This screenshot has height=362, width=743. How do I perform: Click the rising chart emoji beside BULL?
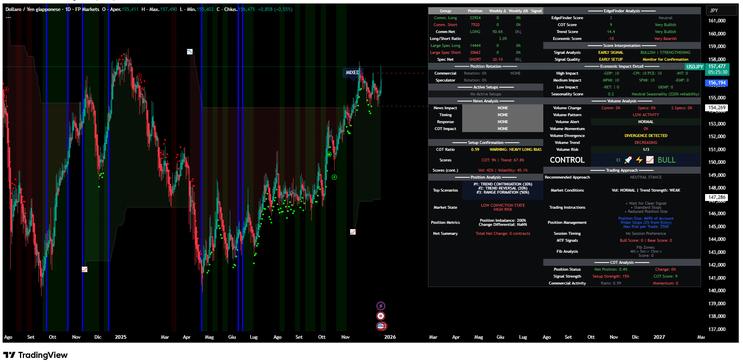650,160
